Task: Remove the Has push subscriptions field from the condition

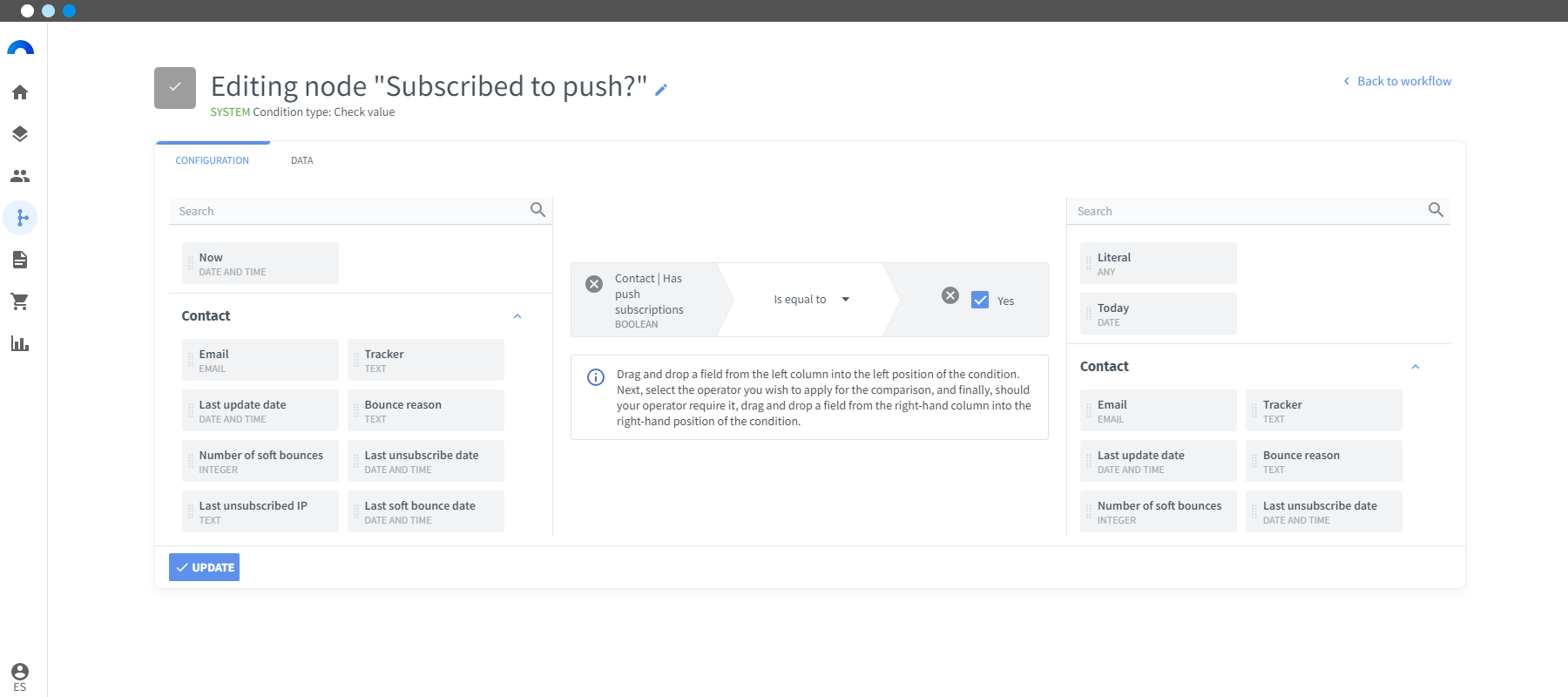Action: pyautogui.click(x=594, y=284)
